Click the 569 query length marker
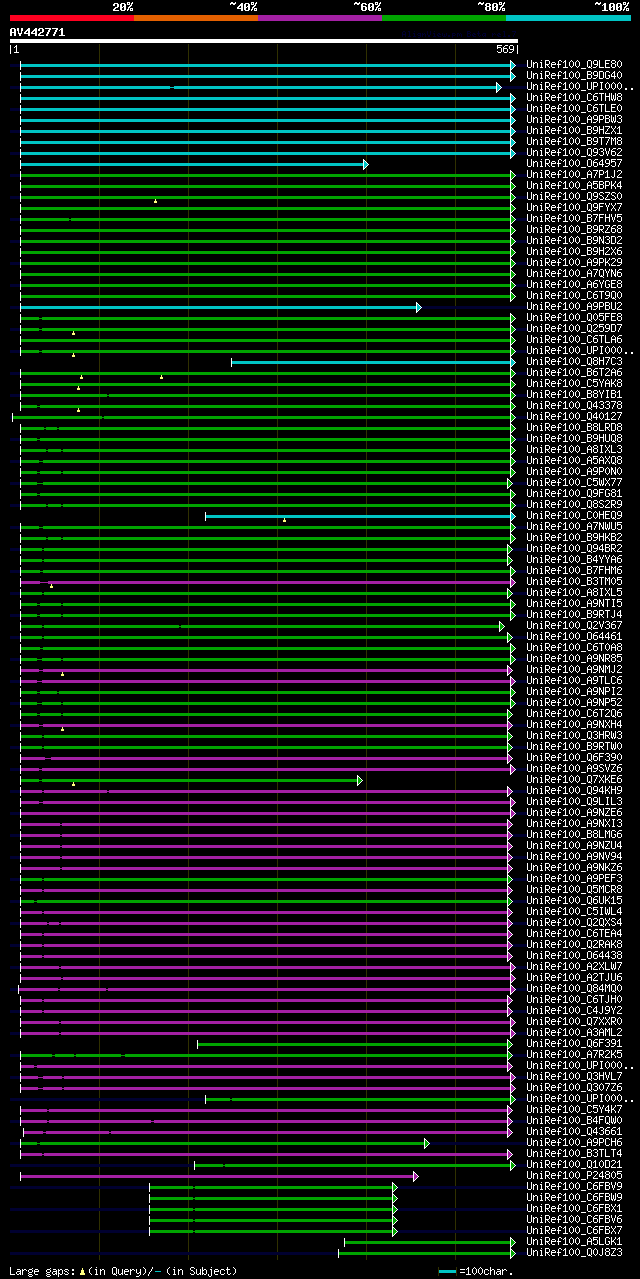Viewport: 640px width, 1279px height. pos(505,49)
